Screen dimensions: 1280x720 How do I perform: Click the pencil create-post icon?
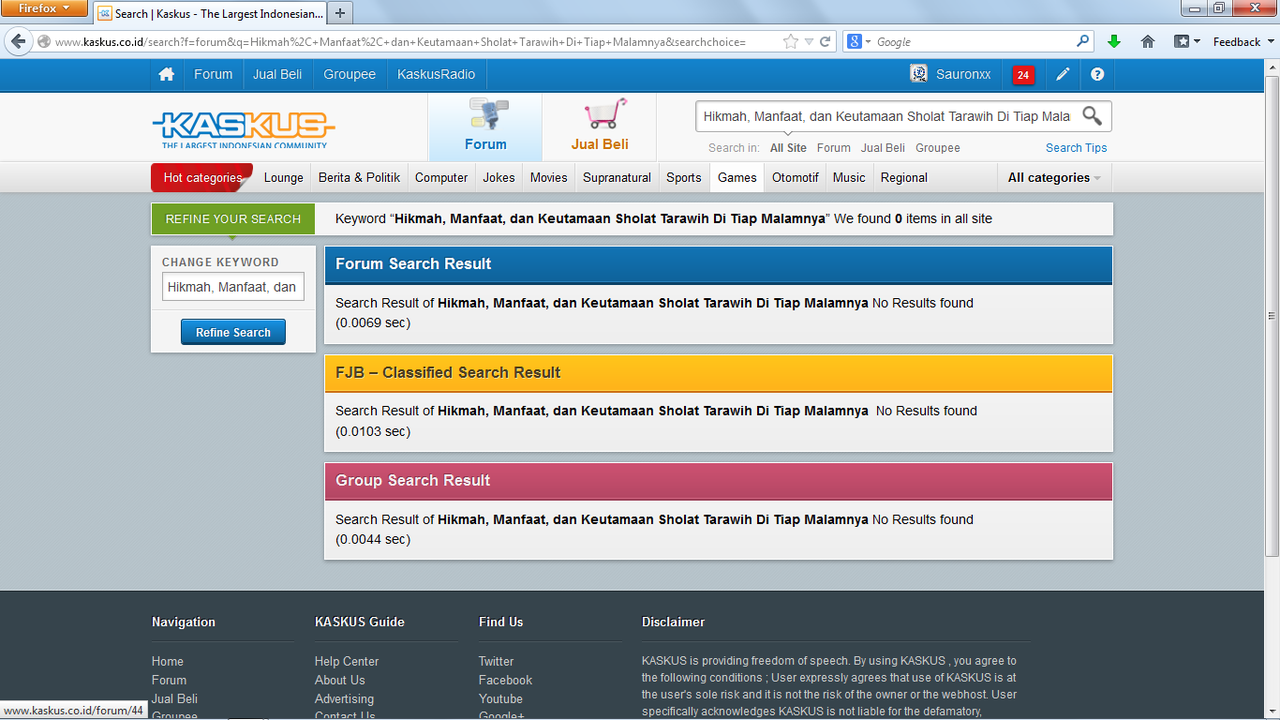(1063, 74)
